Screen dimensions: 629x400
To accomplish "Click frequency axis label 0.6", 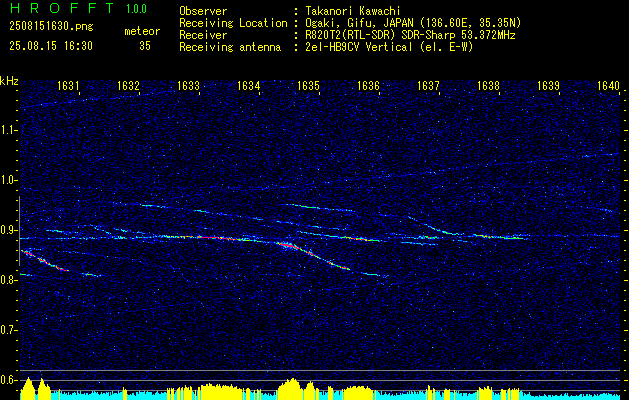I will (x=8, y=380).
